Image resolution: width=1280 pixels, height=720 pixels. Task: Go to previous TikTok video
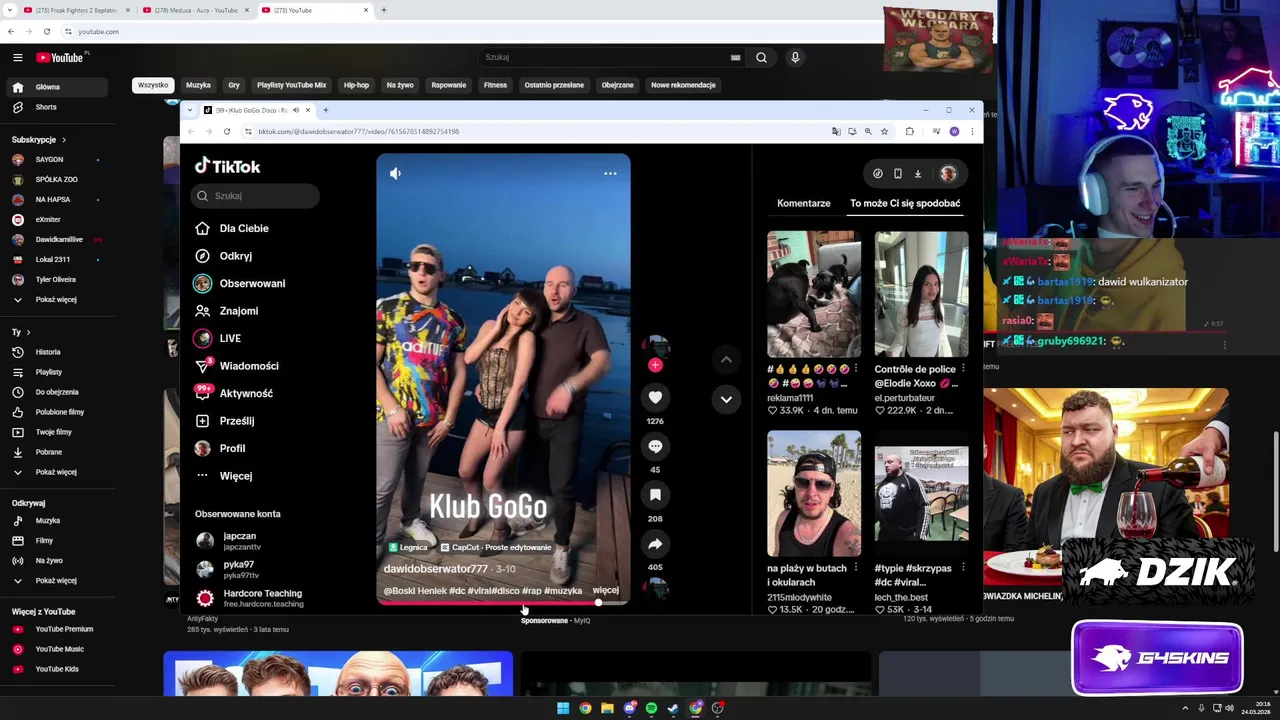[x=726, y=359]
